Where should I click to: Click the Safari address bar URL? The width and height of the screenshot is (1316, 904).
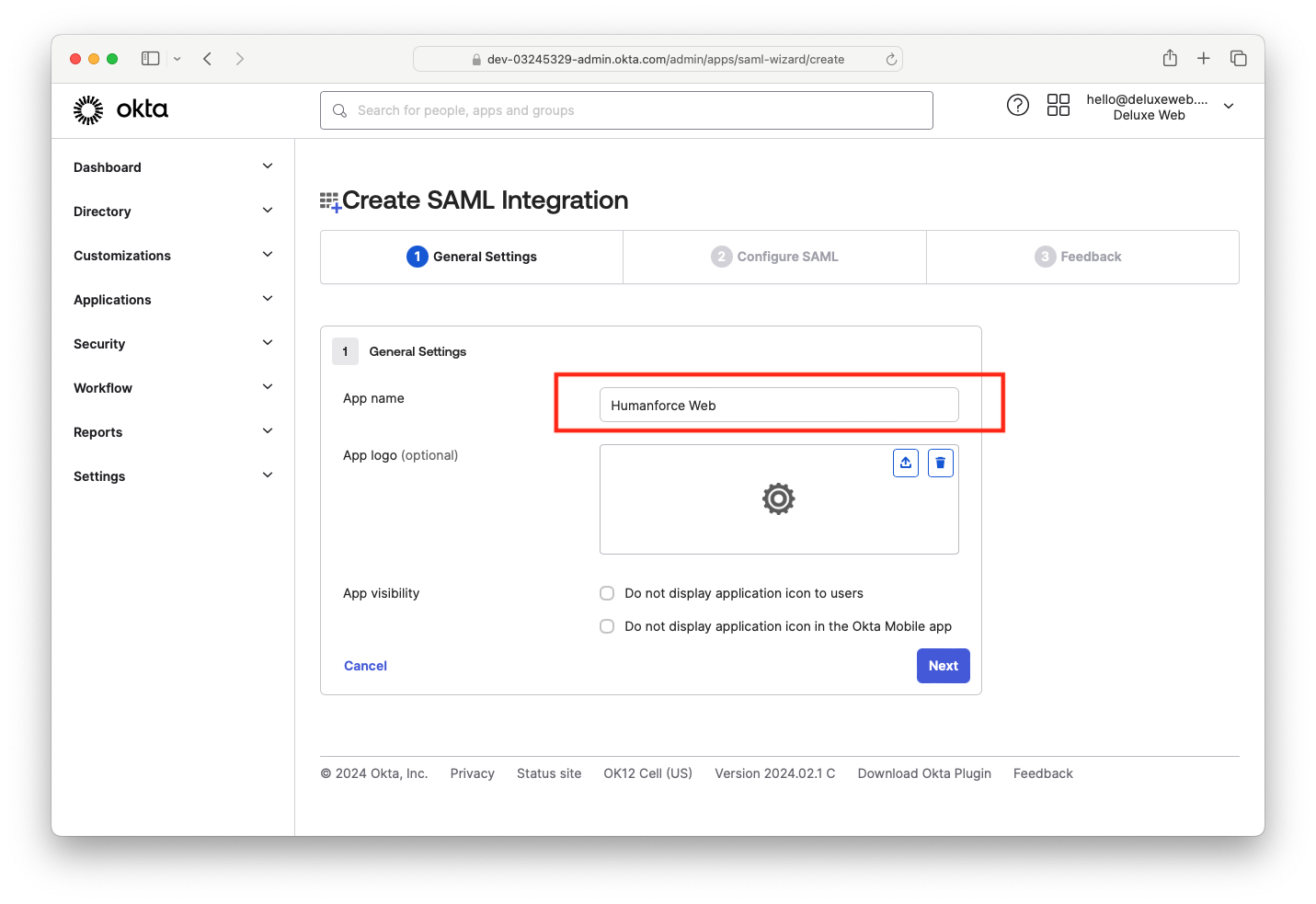tap(658, 59)
